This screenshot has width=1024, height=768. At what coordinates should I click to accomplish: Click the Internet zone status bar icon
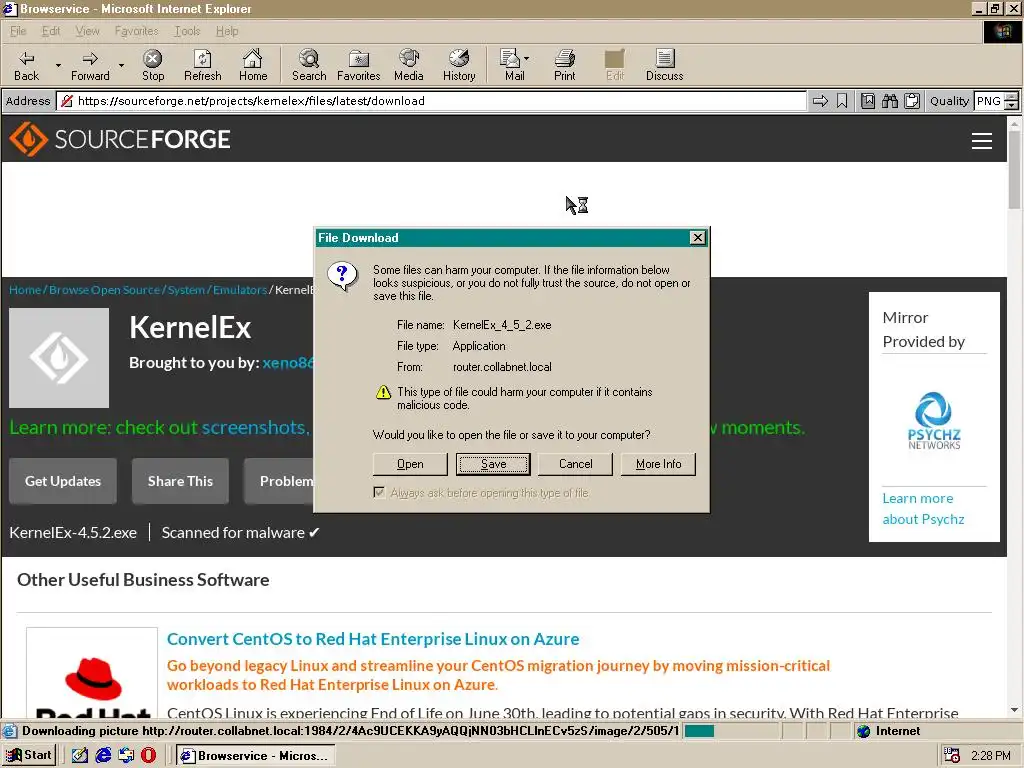tap(863, 731)
